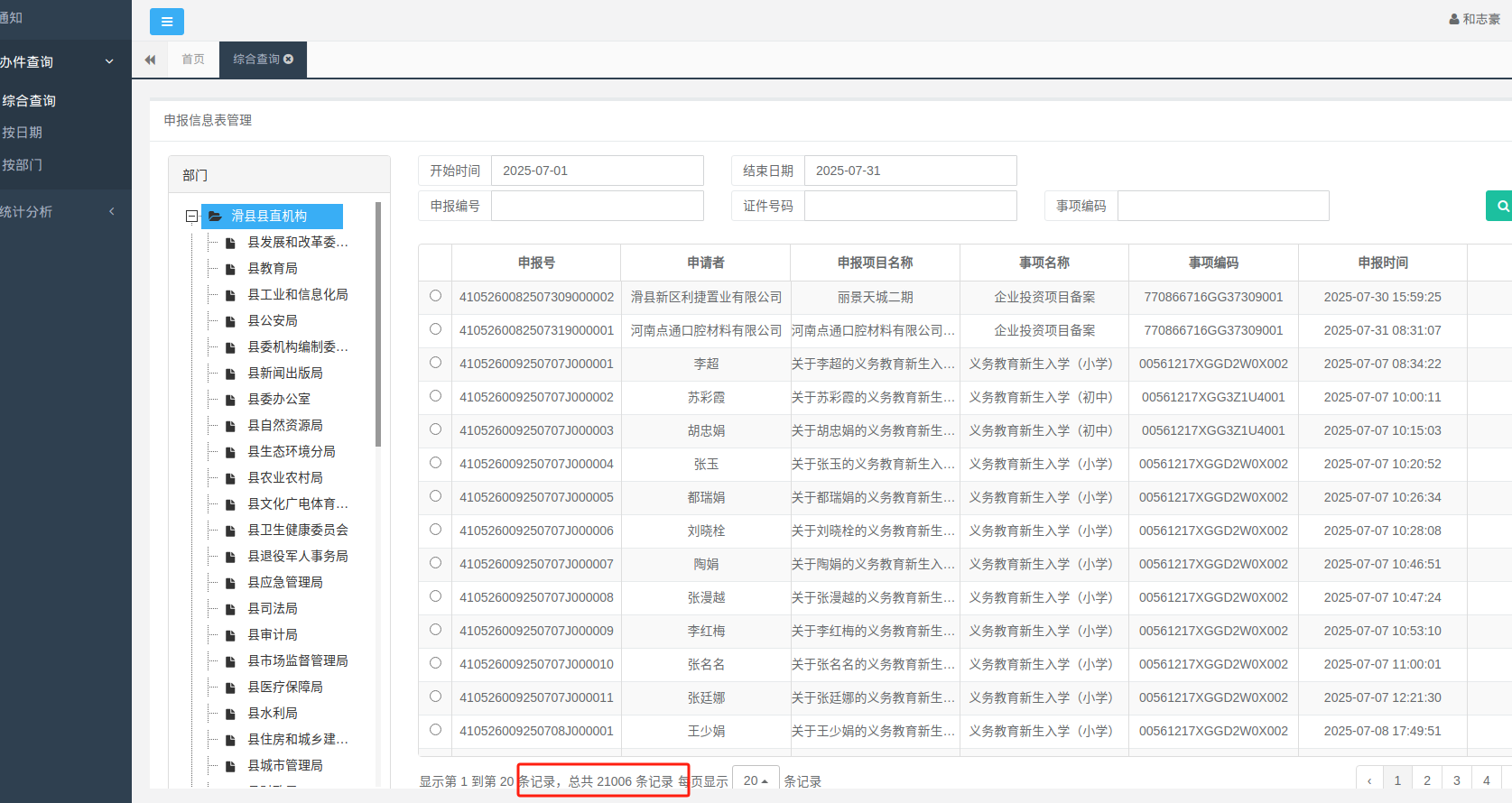Select the radio button for applicant 李超
This screenshot has width=1512, height=803.
tap(435, 363)
